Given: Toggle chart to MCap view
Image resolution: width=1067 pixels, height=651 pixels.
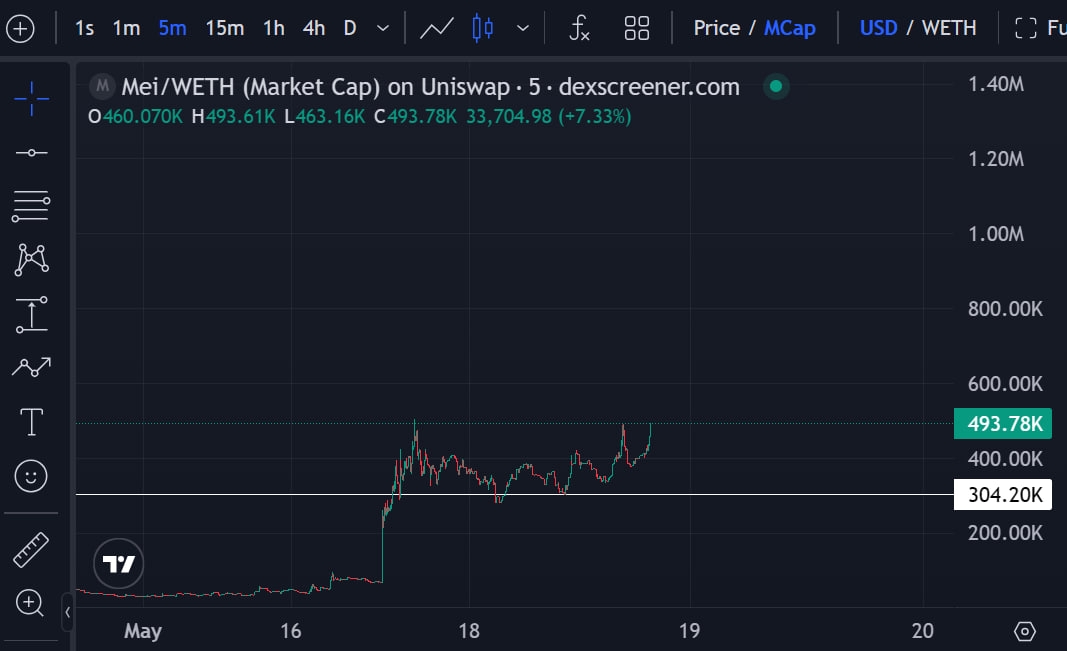Looking at the screenshot, I should (x=789, y=29).
